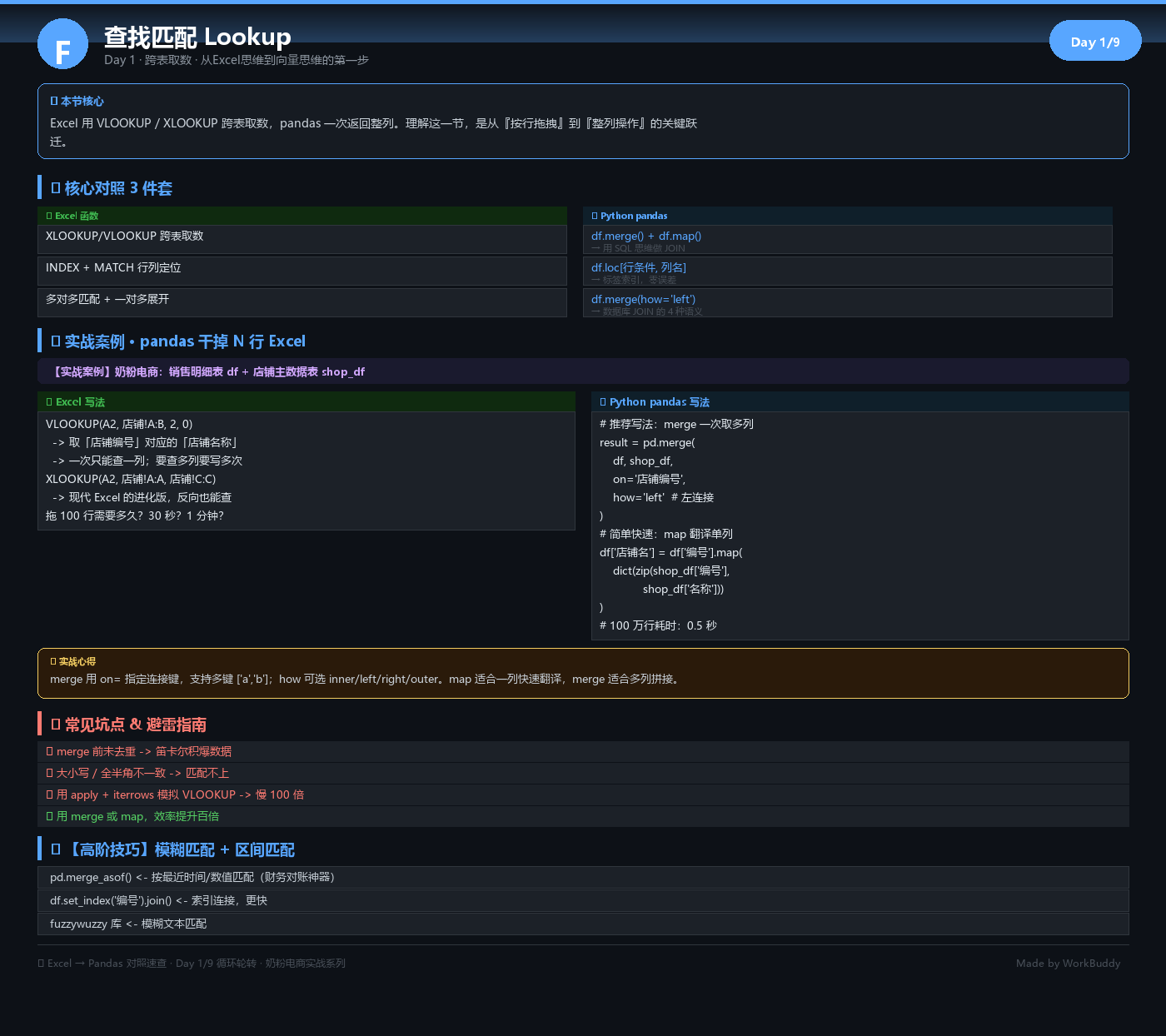This screenshot has height=1036, width=1166.
Task: Select the pd.merge_asof() tip row
Action: click(583, 877)
